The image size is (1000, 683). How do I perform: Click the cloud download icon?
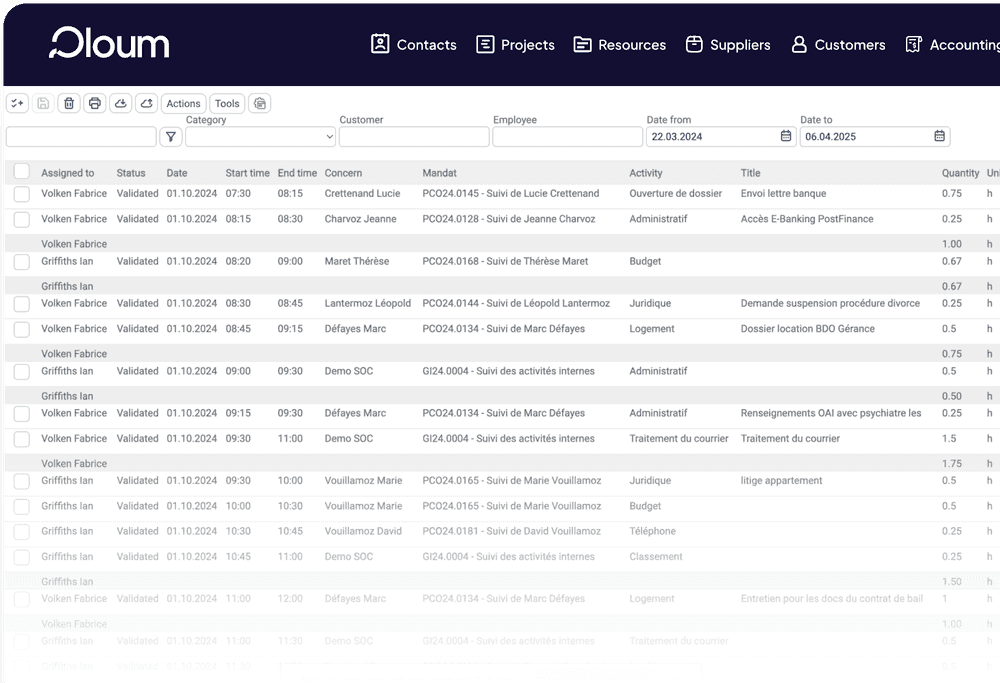[x=121, y=103]
